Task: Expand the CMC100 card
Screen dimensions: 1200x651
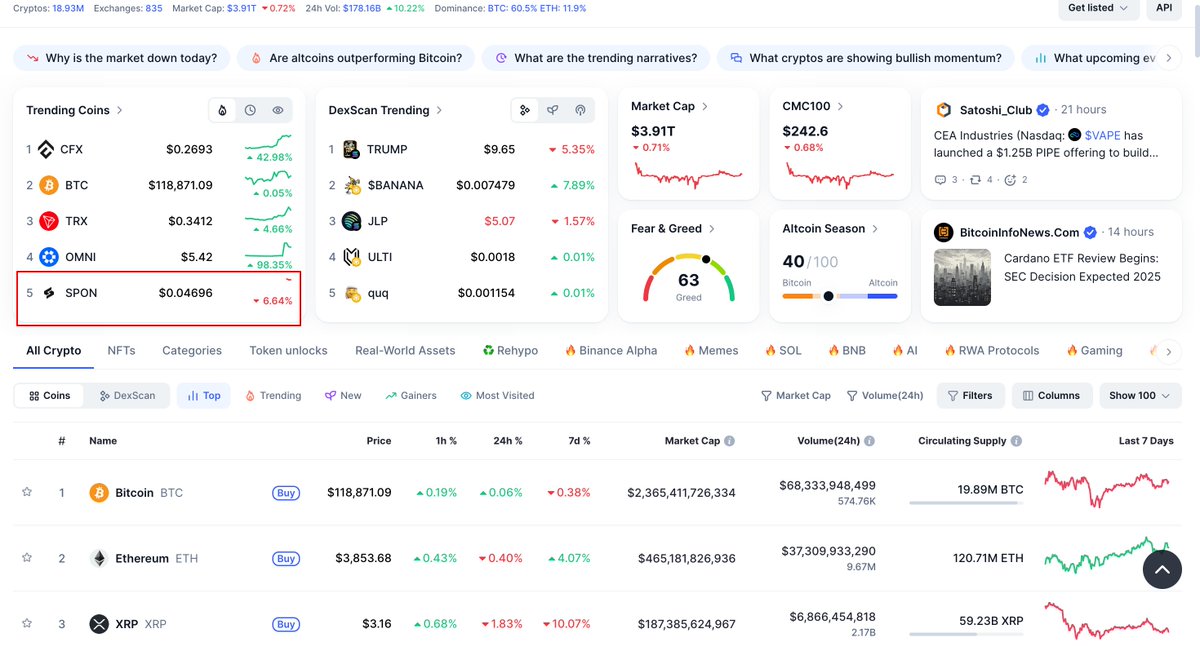Action: 814,106
